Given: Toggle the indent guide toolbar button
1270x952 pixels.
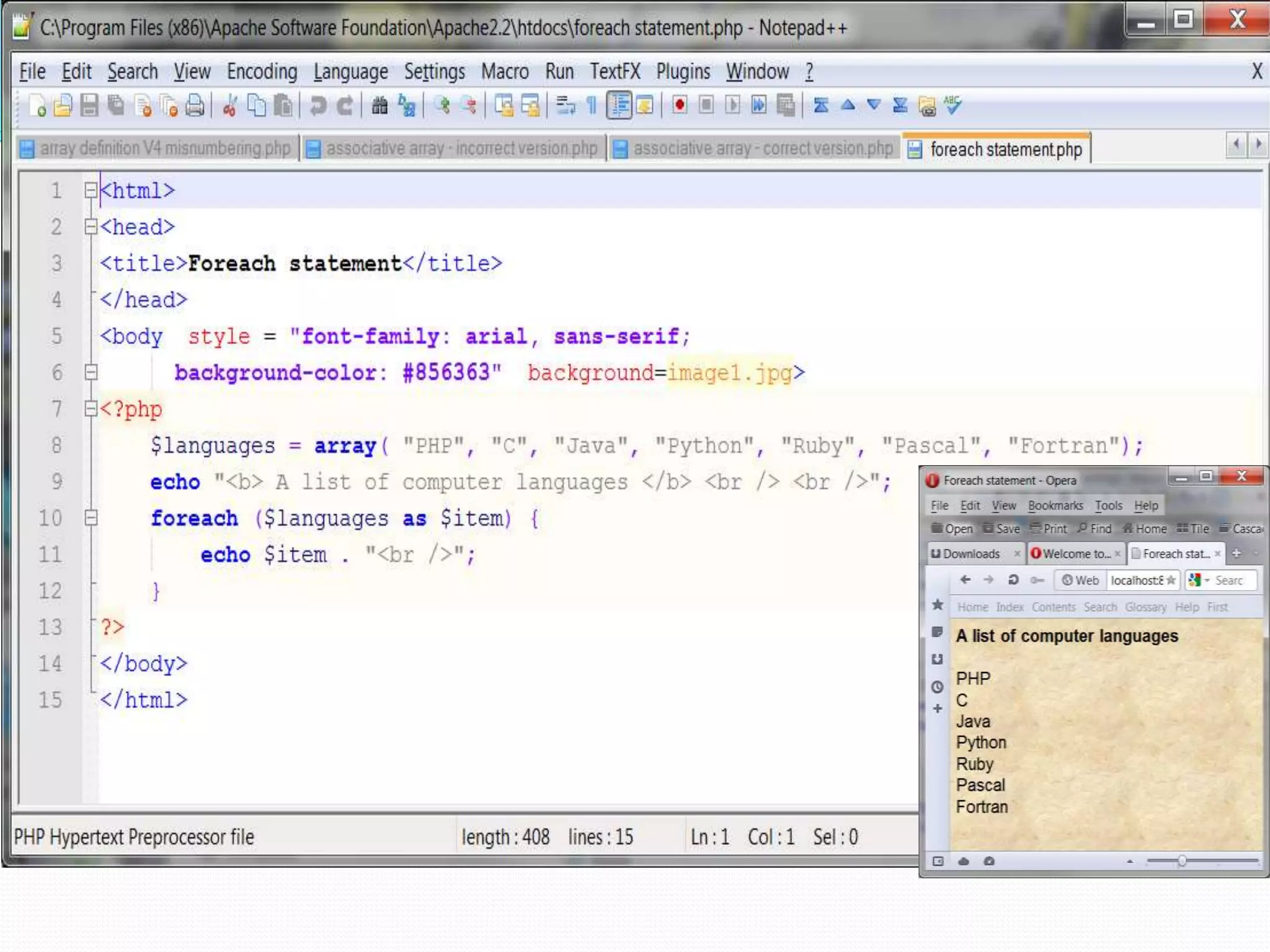Looking at the screenshot, I should (x=619, y=106).
